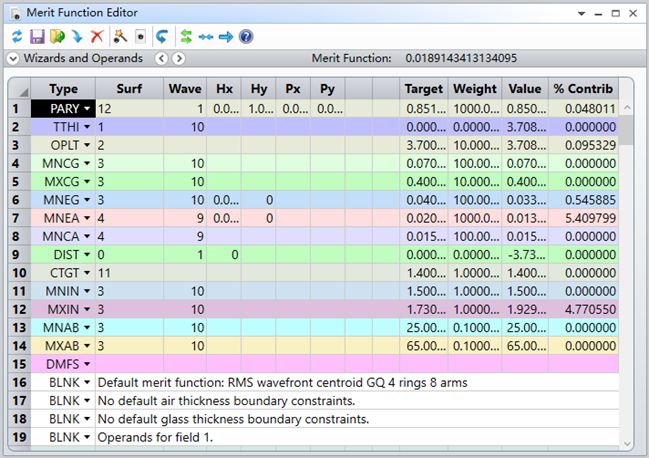
Task: Click the Update merit function refresh icon
Action: click(x=15, y=36)
